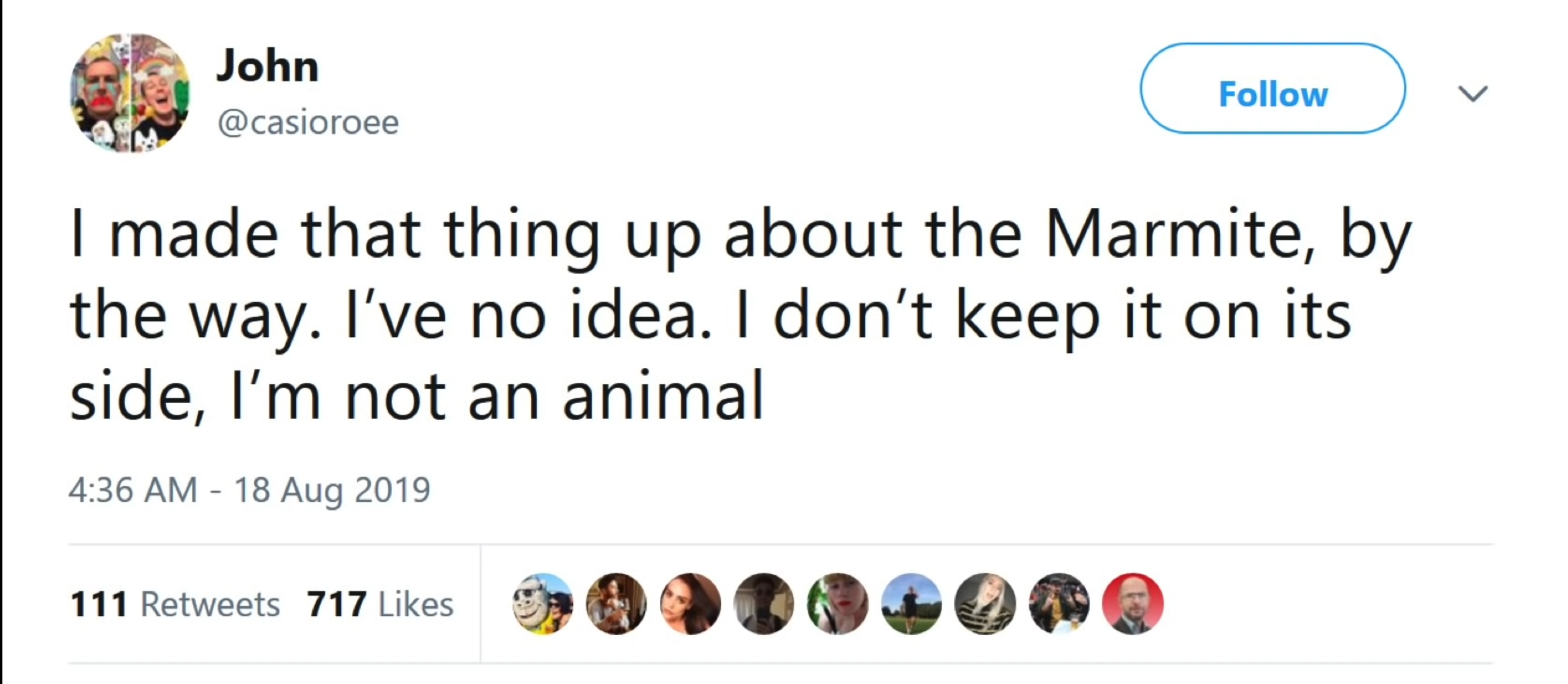Expand the tweet options chevron
This screenshot has height=684, width=1568.
(x=1473, y=93)
